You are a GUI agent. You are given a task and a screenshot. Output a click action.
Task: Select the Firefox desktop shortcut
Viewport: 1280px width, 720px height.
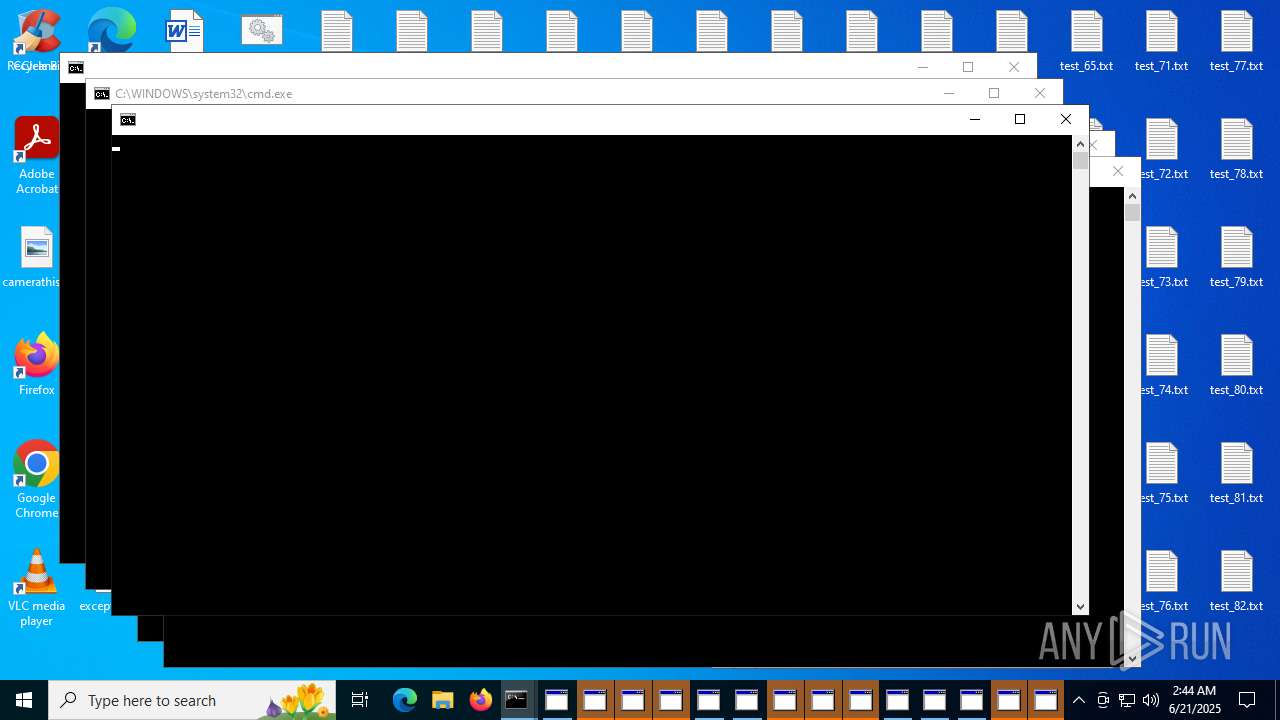click(x=37, y=365)
